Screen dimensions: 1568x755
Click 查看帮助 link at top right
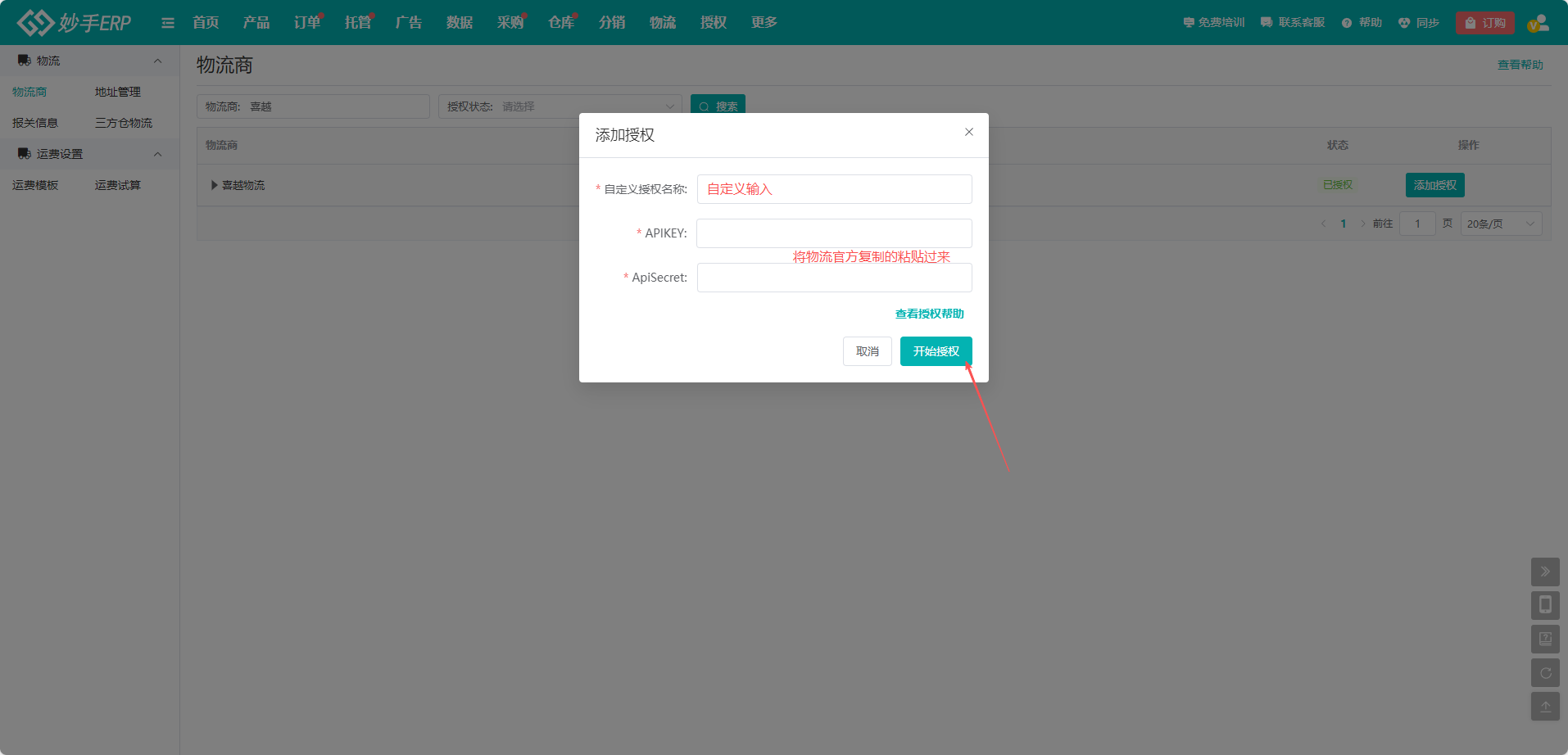pos(1520,65)
